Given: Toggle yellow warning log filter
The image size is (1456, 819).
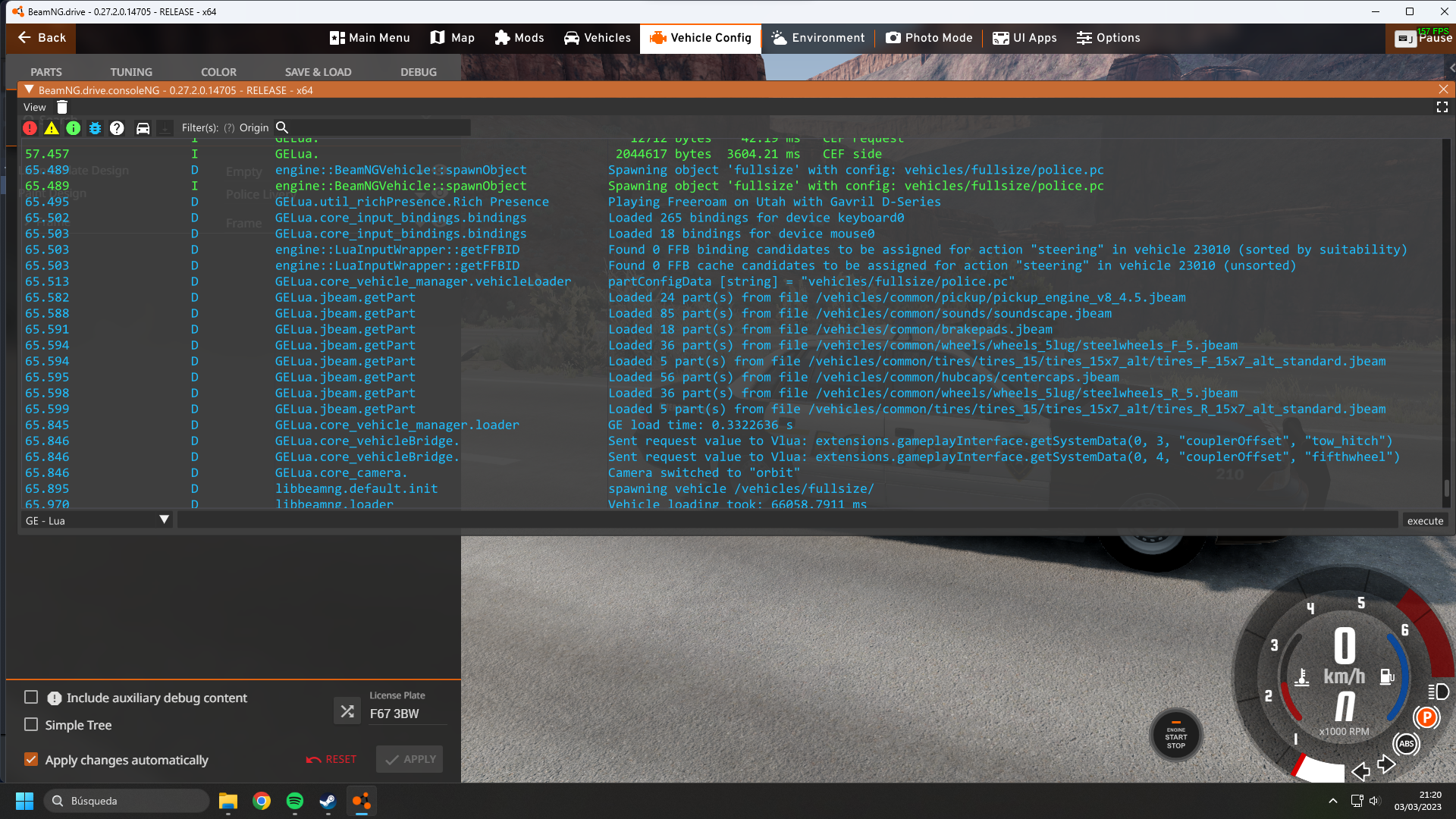Looking at the screenshot, I should coord(52,128).
